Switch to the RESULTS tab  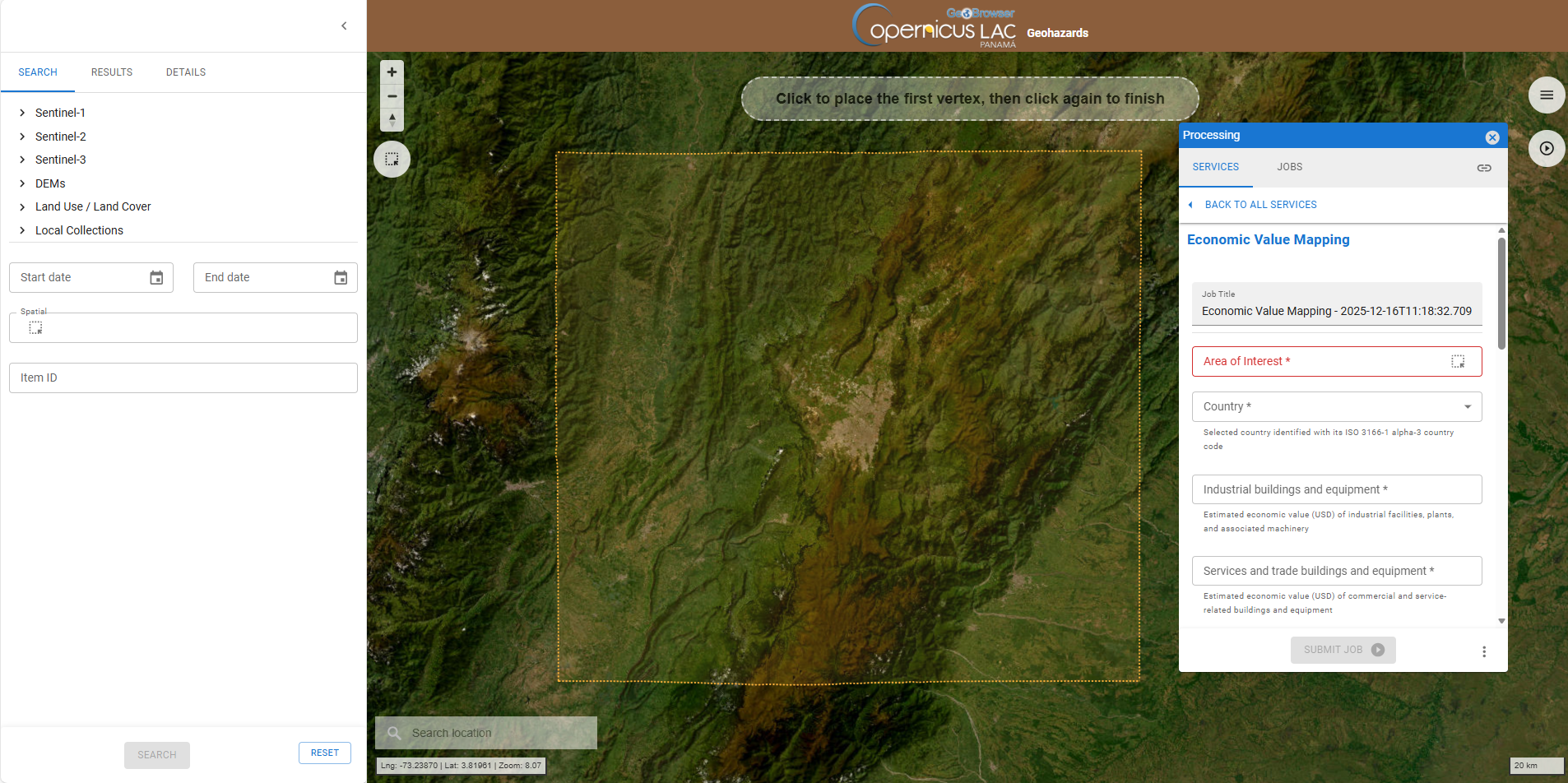click(112, 72)
